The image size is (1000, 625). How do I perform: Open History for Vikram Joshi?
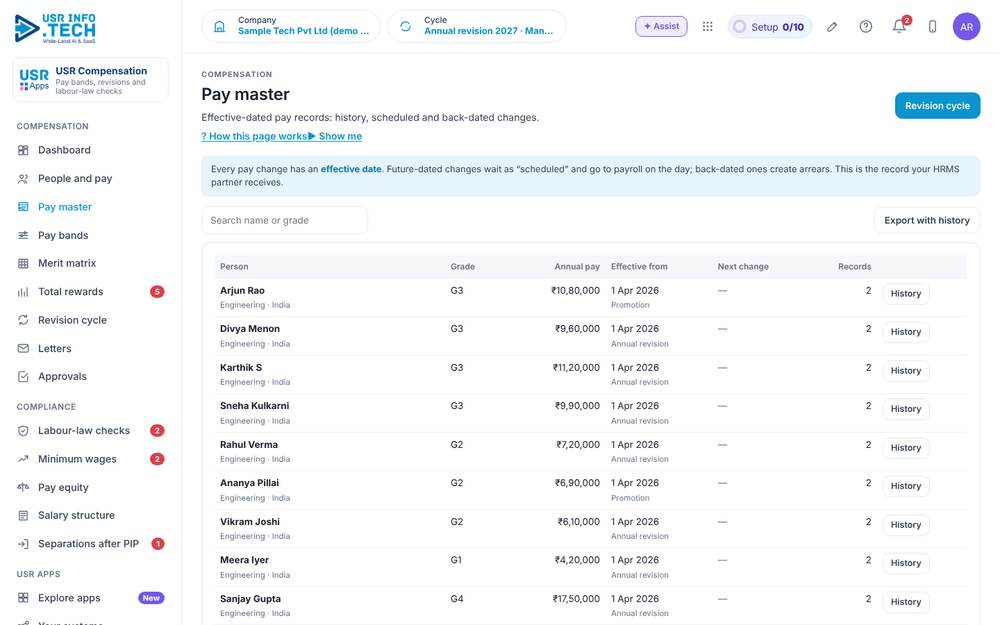point(906,526)
